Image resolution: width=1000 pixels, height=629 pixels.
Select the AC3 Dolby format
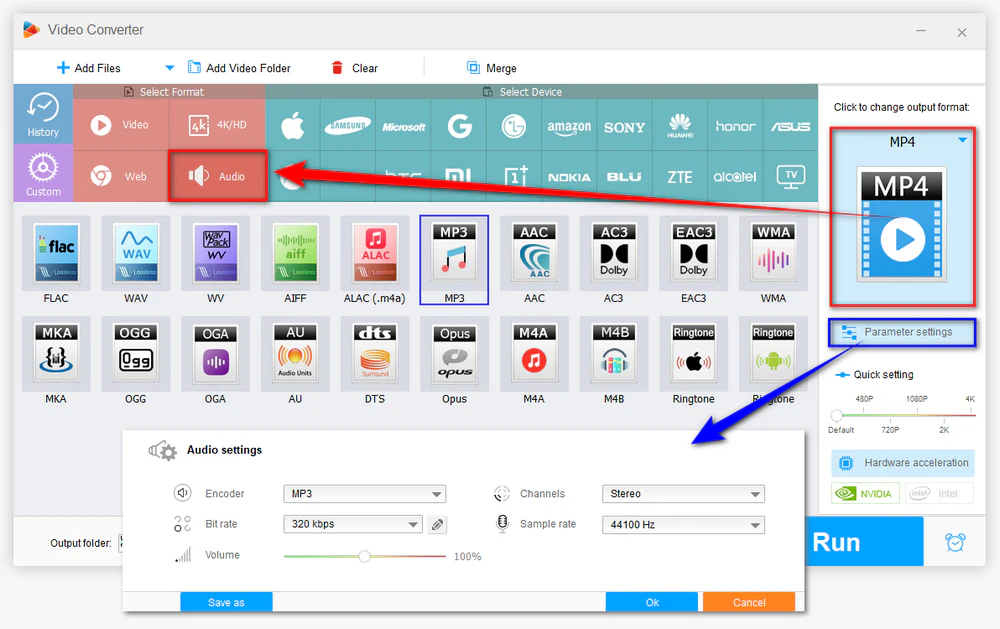pos(614,254)
